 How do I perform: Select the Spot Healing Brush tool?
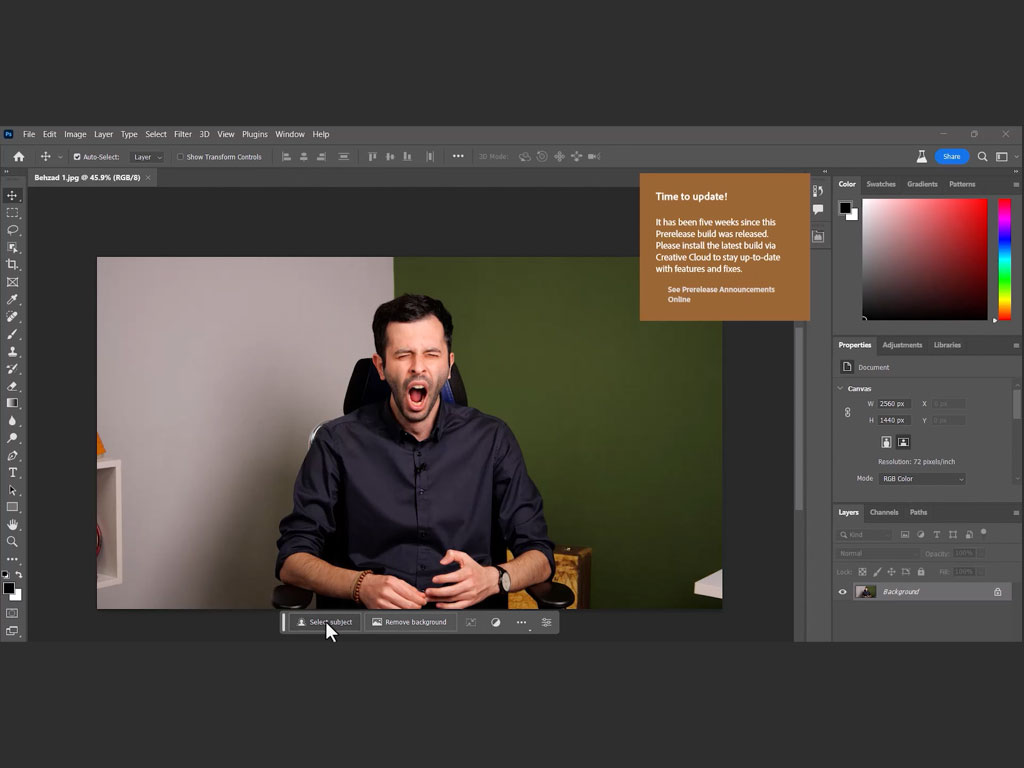coord(12,317)
